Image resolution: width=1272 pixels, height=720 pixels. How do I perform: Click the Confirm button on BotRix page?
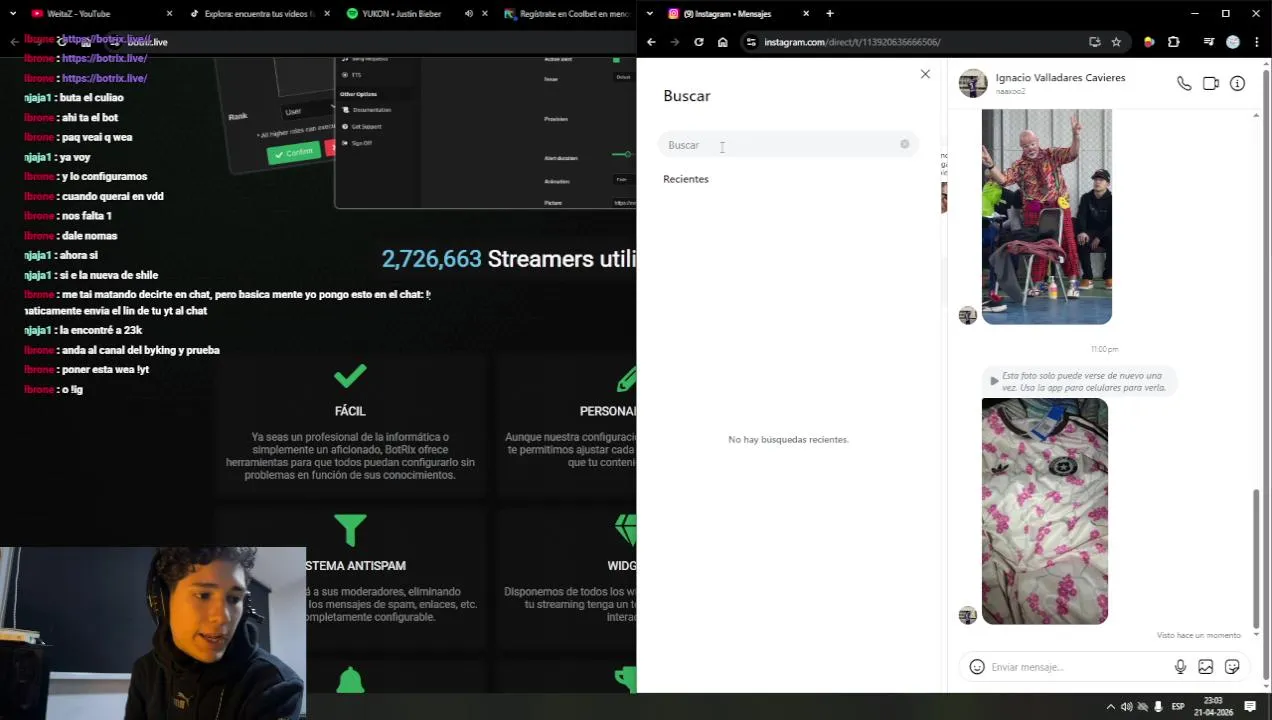[x=293, y=153]
